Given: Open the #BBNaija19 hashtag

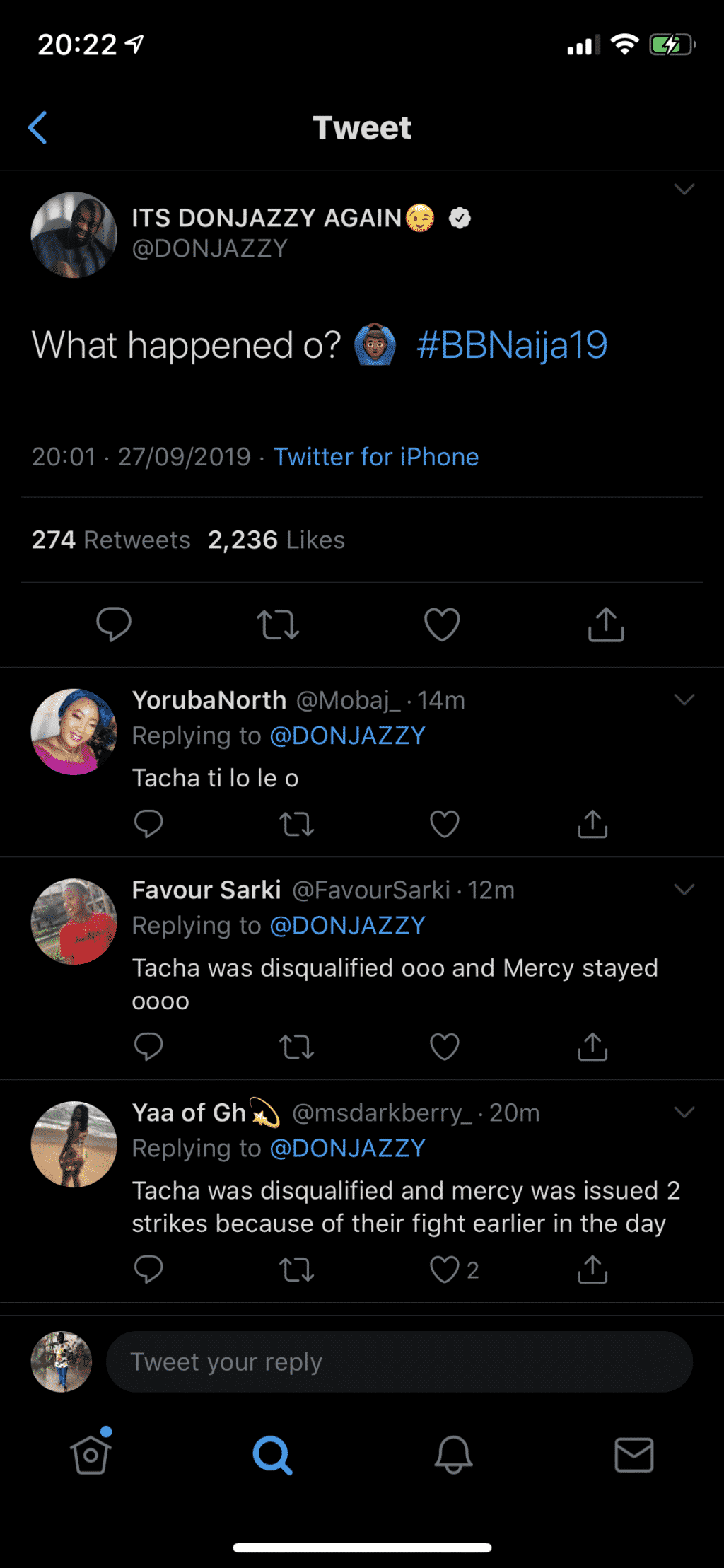Looking at the screenshot, I should 512,345.
